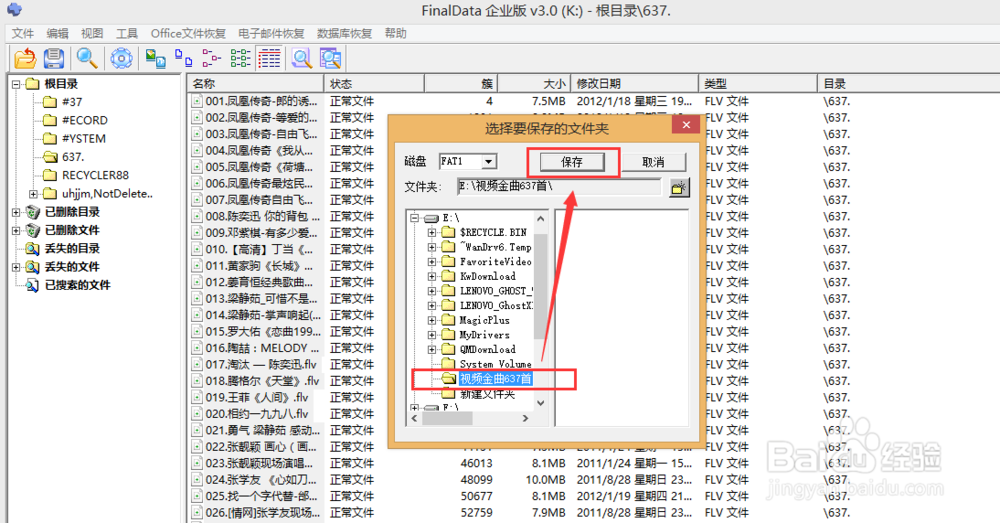Sort by the 状态 column header

(x=374, y=84)
